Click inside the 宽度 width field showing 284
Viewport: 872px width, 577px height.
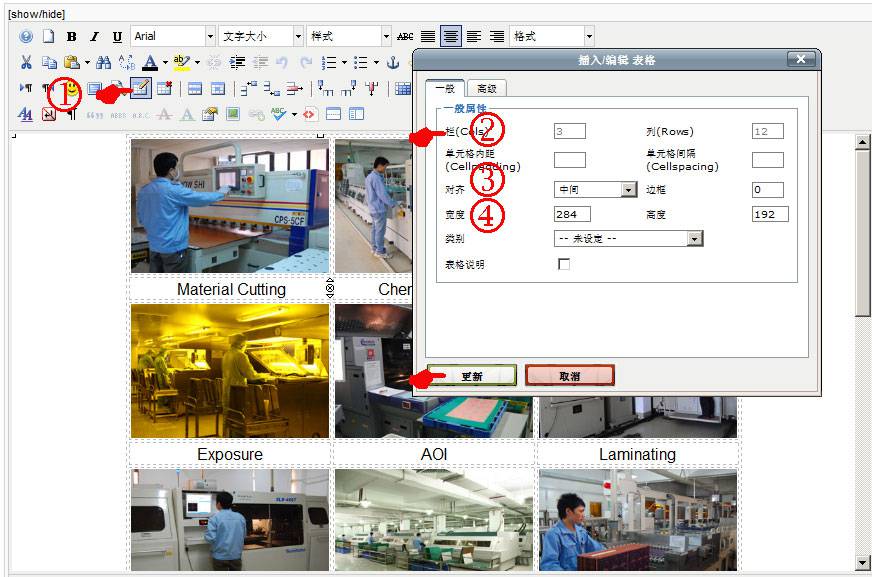tap(574, 214)
